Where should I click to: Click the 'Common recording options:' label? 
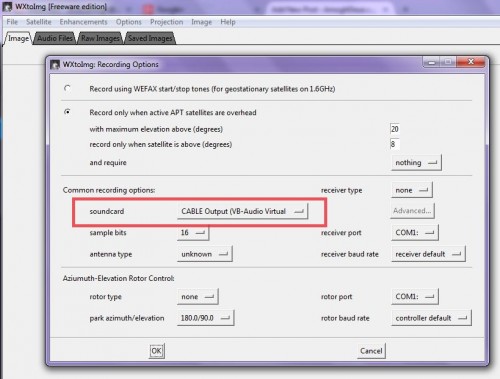click(109, 190)
